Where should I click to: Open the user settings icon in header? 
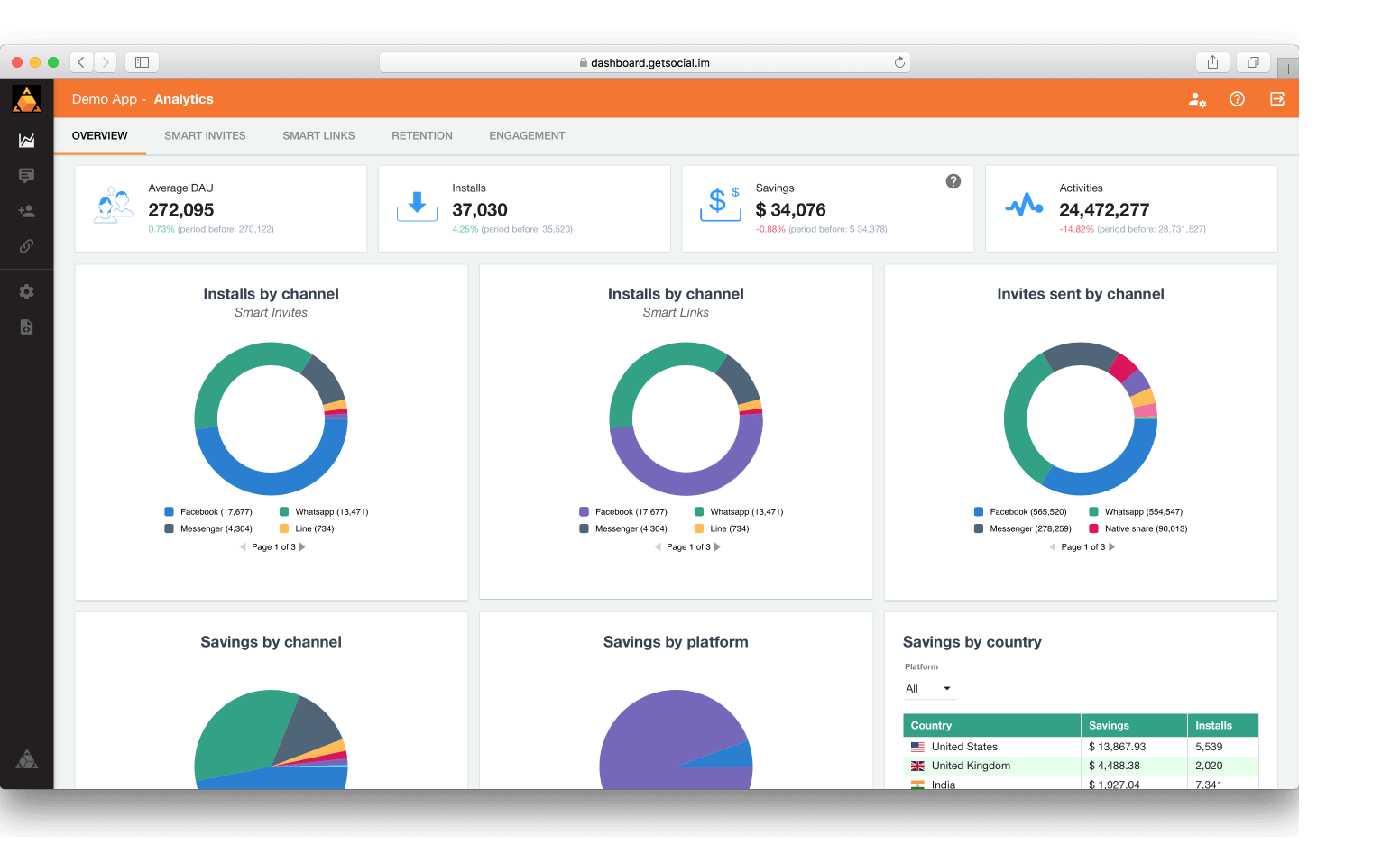pyautogui.click(x=1197, y=100)
